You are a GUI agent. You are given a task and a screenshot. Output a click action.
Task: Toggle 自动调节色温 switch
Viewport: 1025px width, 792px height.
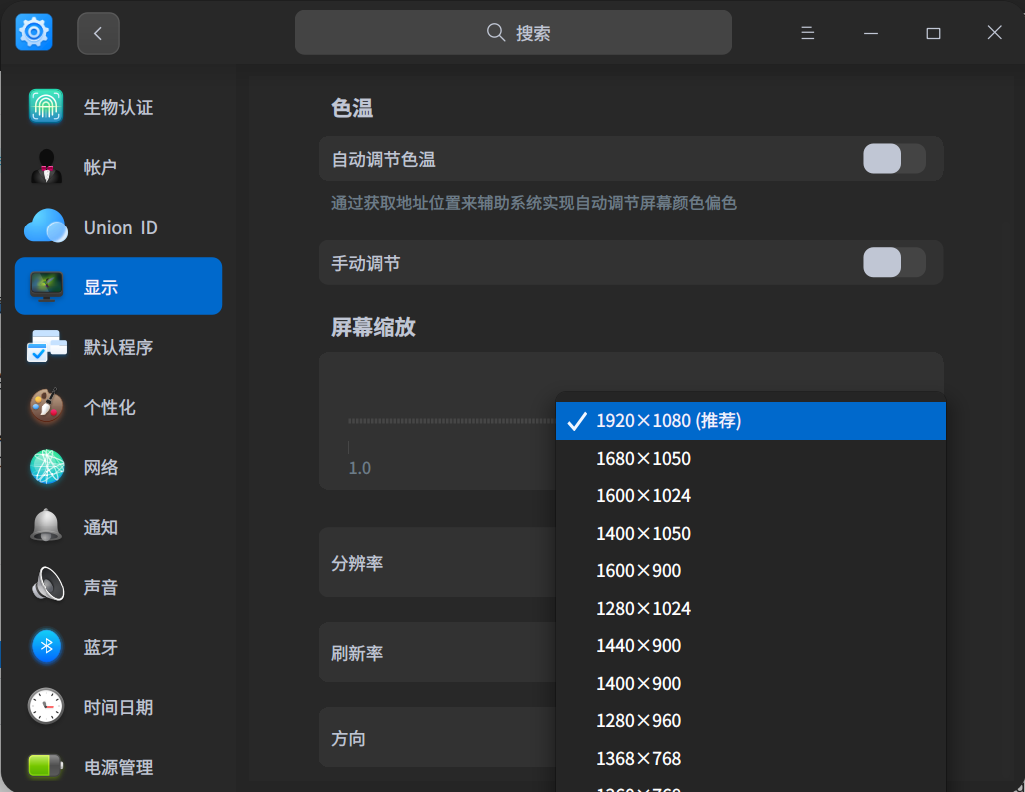pyautogui.click(x=894, y=159)
